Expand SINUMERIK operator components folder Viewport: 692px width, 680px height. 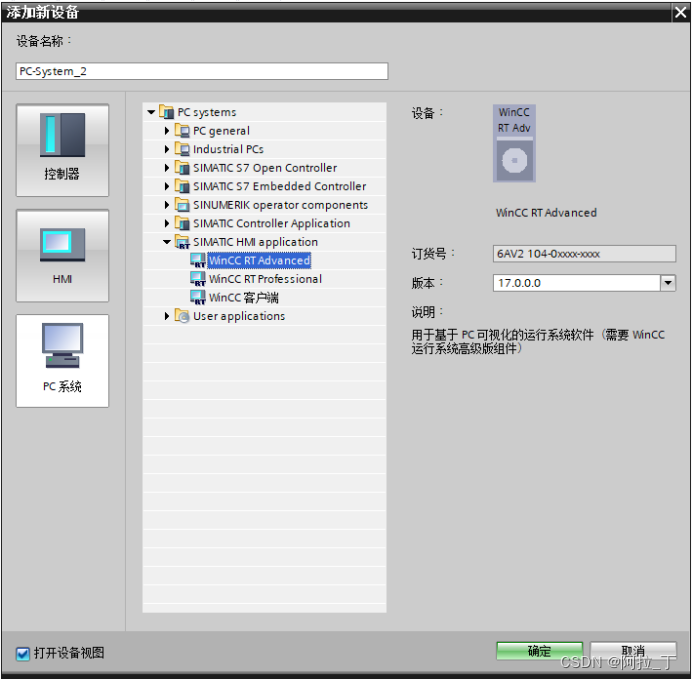167,205
